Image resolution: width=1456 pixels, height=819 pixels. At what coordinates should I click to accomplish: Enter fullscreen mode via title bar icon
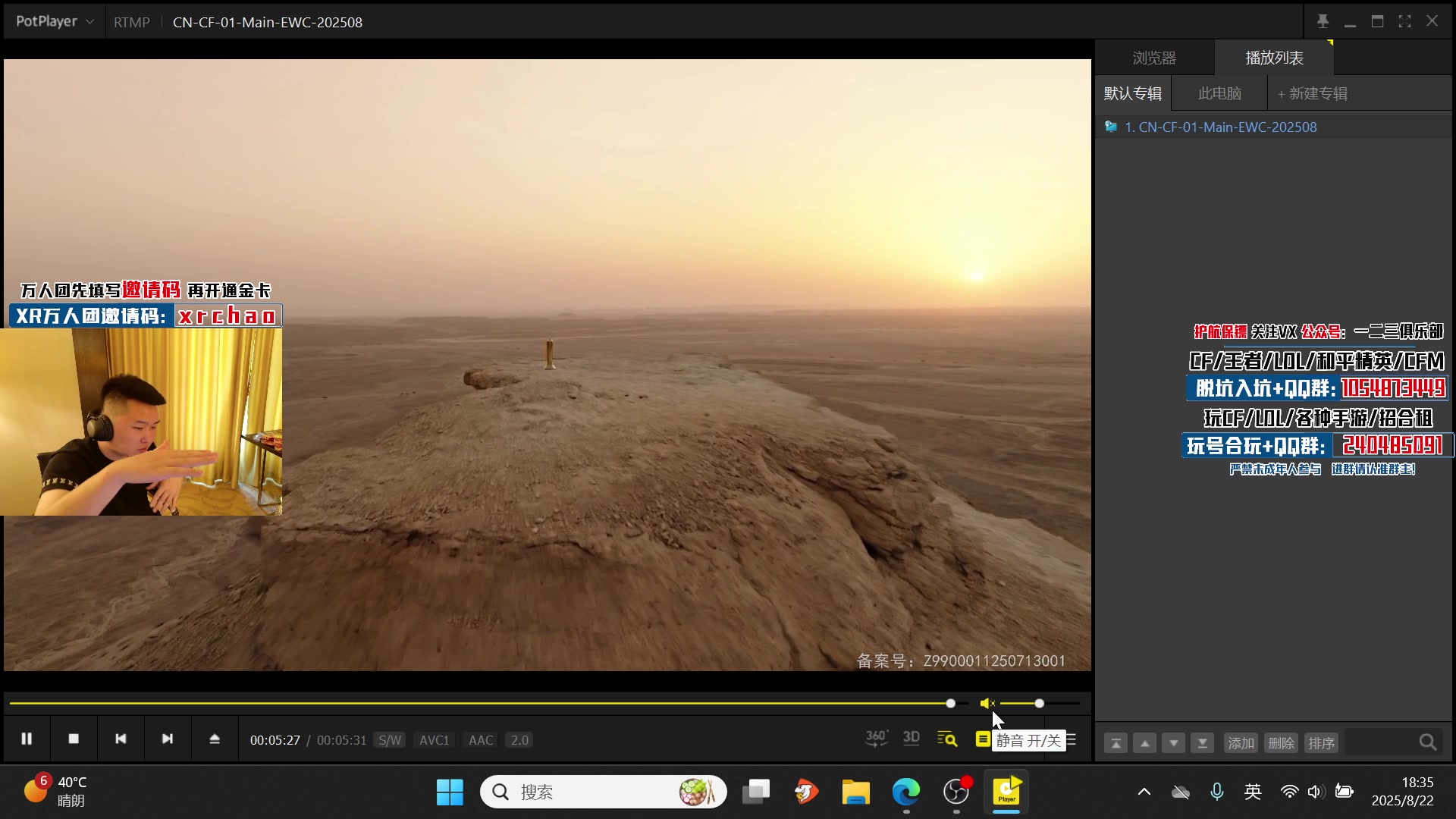[x=1404, y=21]
